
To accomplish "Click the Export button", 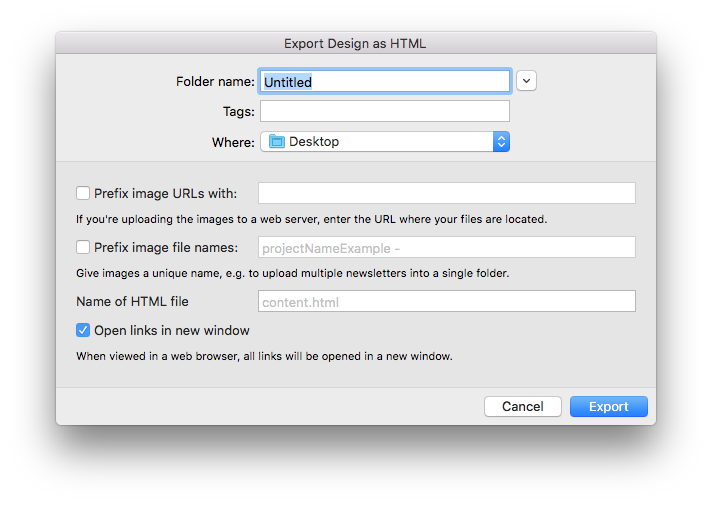I will click(x=608, y=406).
